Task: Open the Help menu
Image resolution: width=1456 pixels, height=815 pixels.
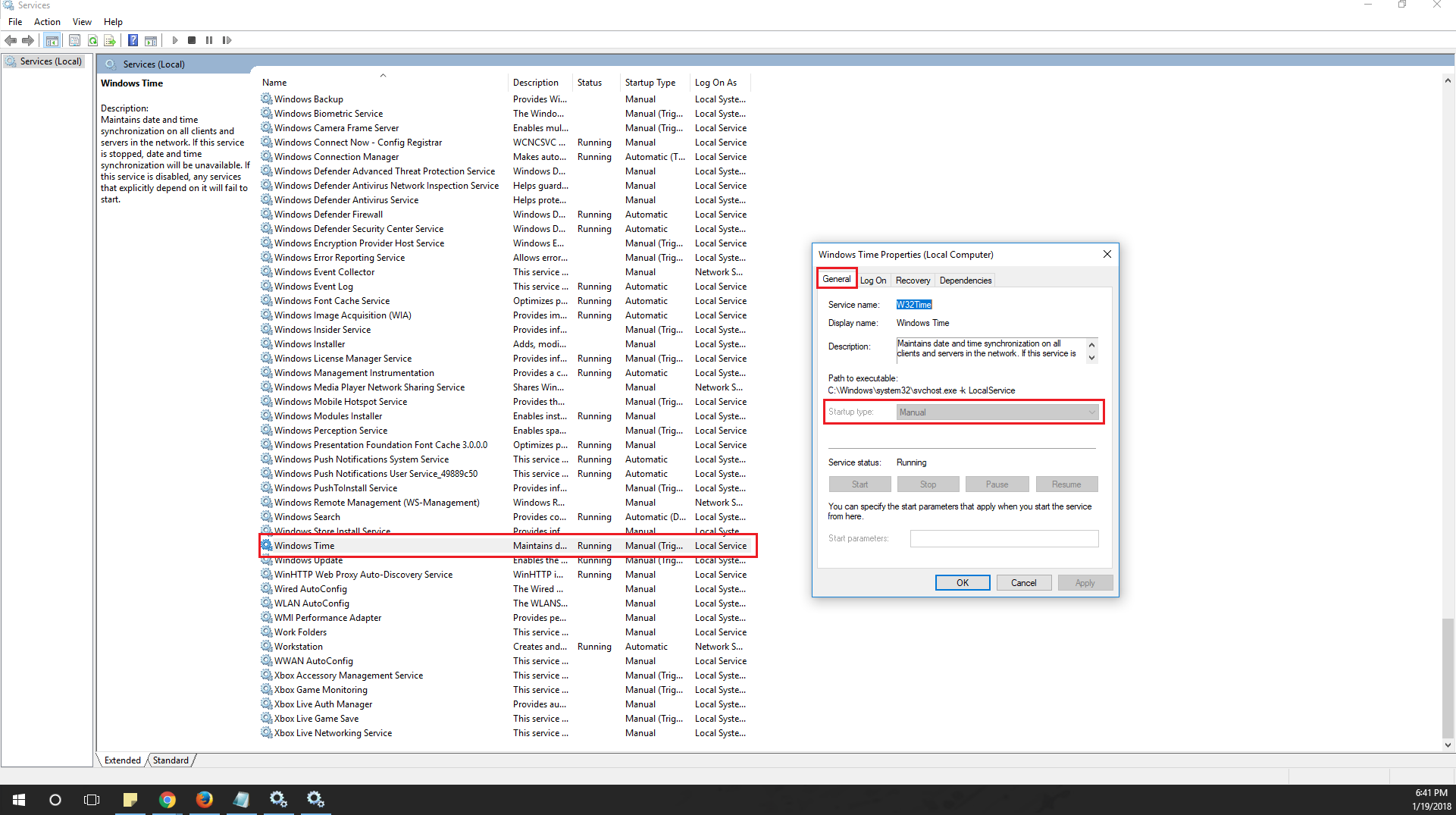Action: (x=113, y=22)
